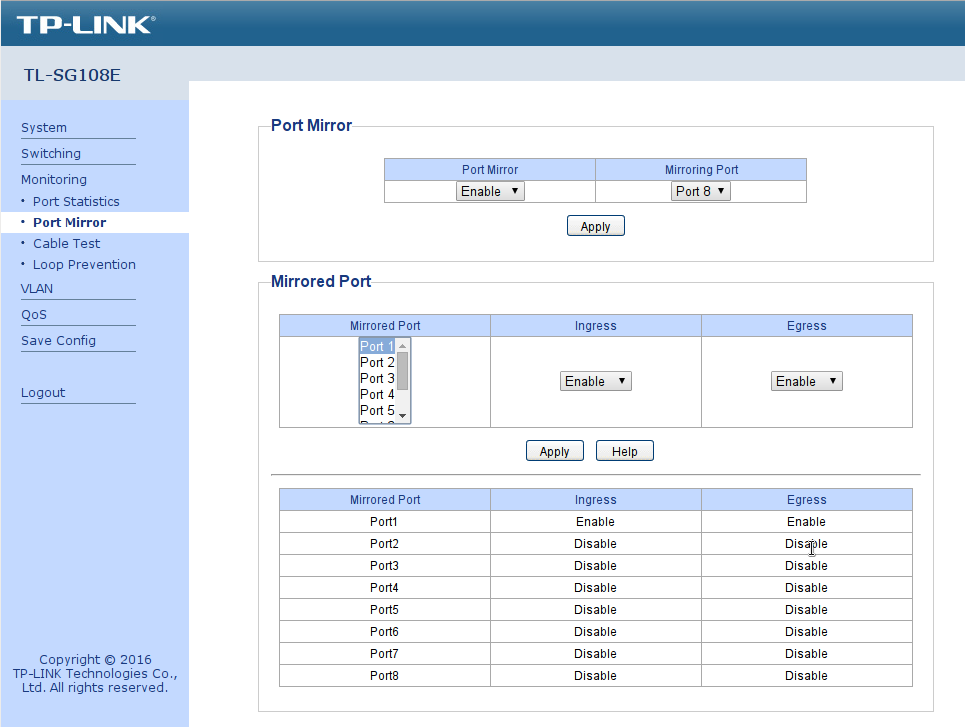The height and width of the screenshot is (727, 965).
Task: Go to Port Statistics page
Action: [76, 202]
